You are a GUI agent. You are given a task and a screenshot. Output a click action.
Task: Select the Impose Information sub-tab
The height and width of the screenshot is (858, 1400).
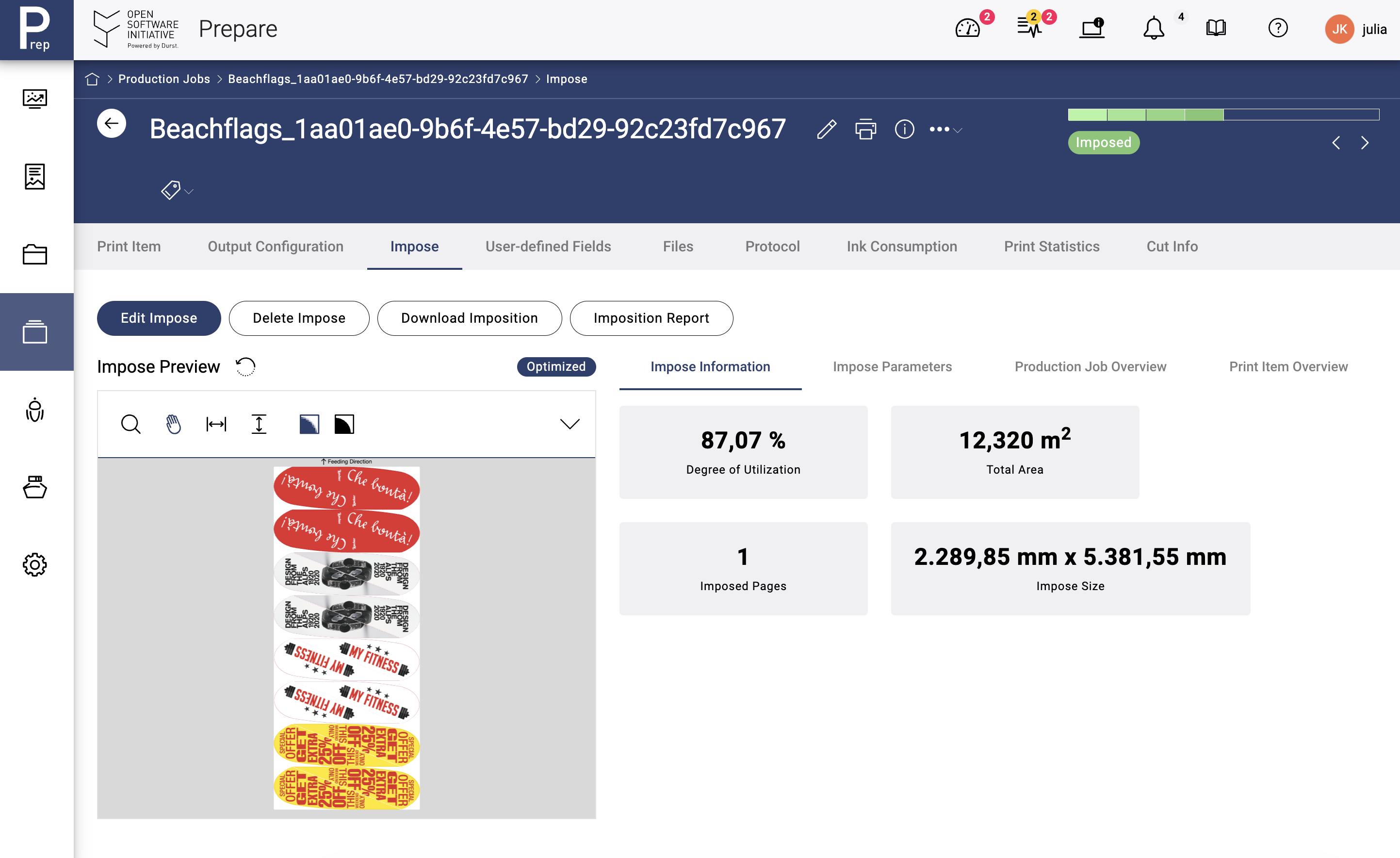(710, 367)
